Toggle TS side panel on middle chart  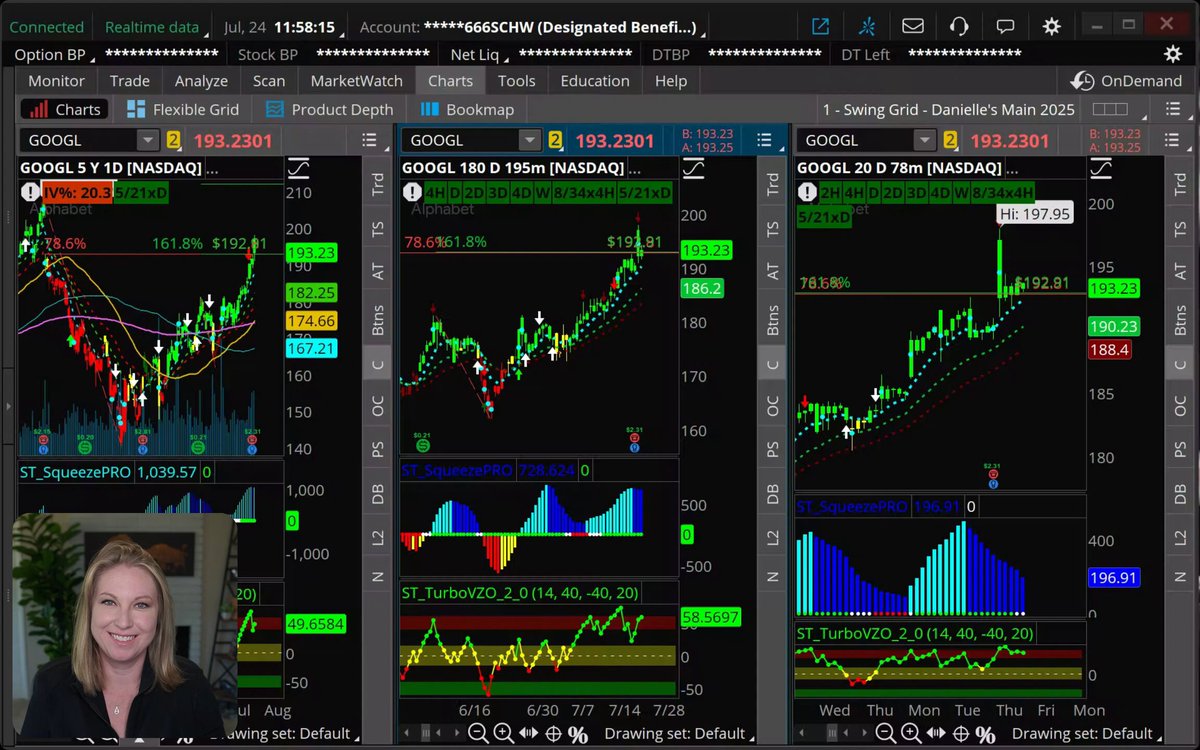773,229
